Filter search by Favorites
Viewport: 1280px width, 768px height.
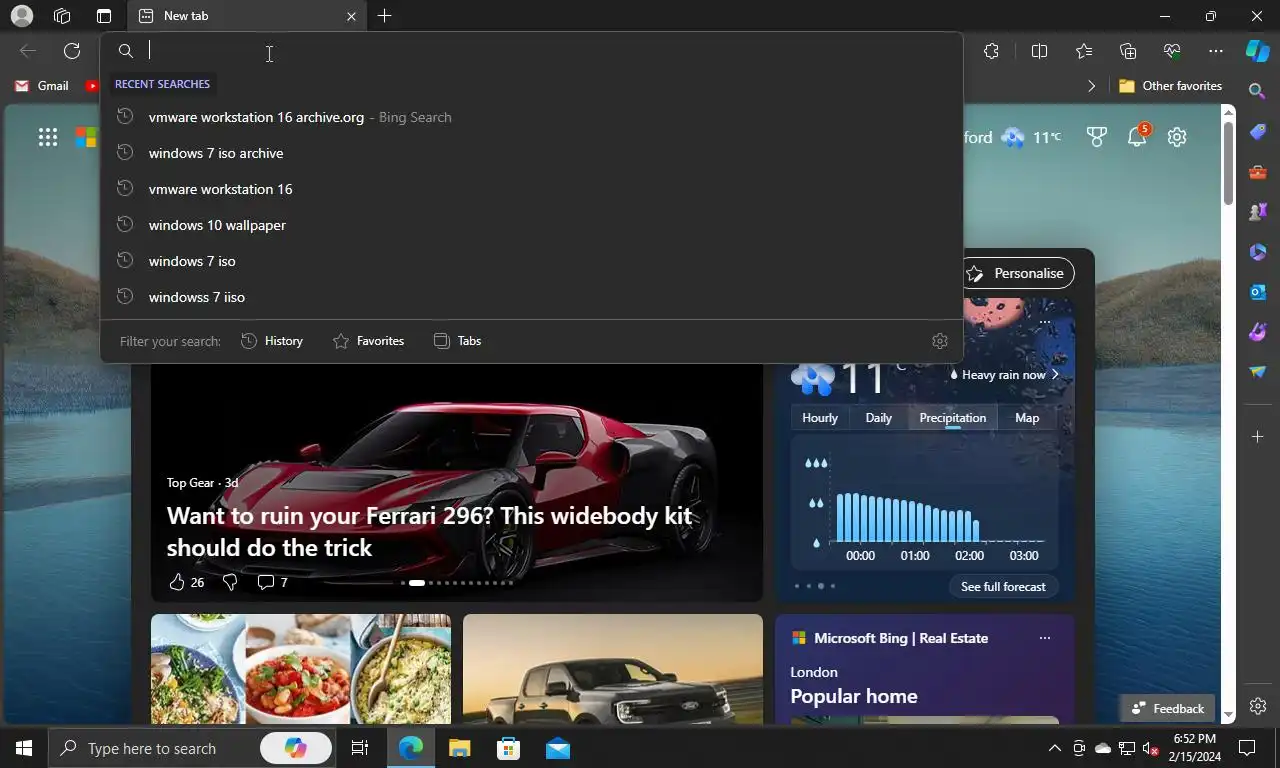pyautogui.click(x=368, y=341)
